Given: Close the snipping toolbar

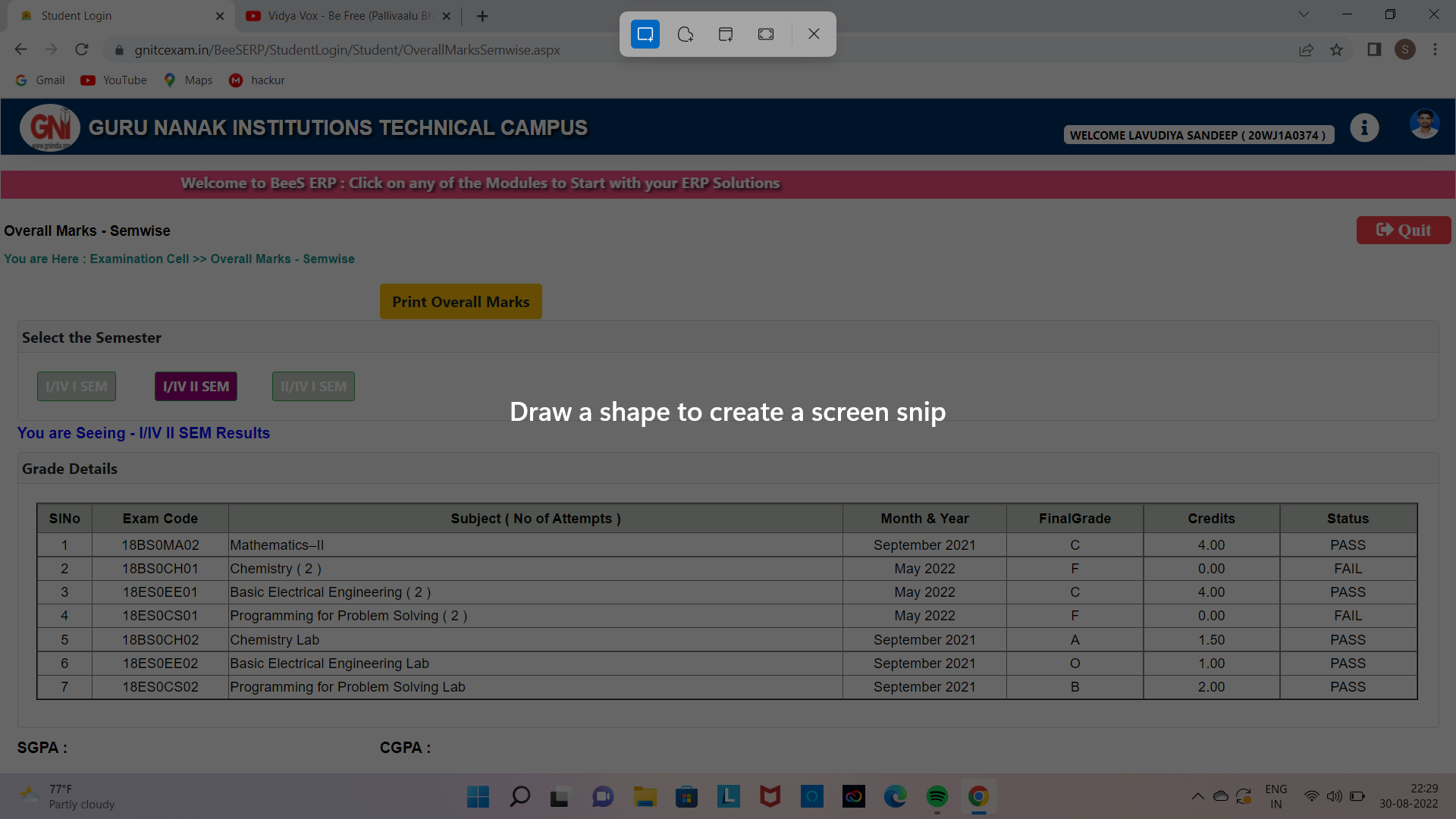Looking at the screenshot, I should pyautogui.click(x=814, y=34).
